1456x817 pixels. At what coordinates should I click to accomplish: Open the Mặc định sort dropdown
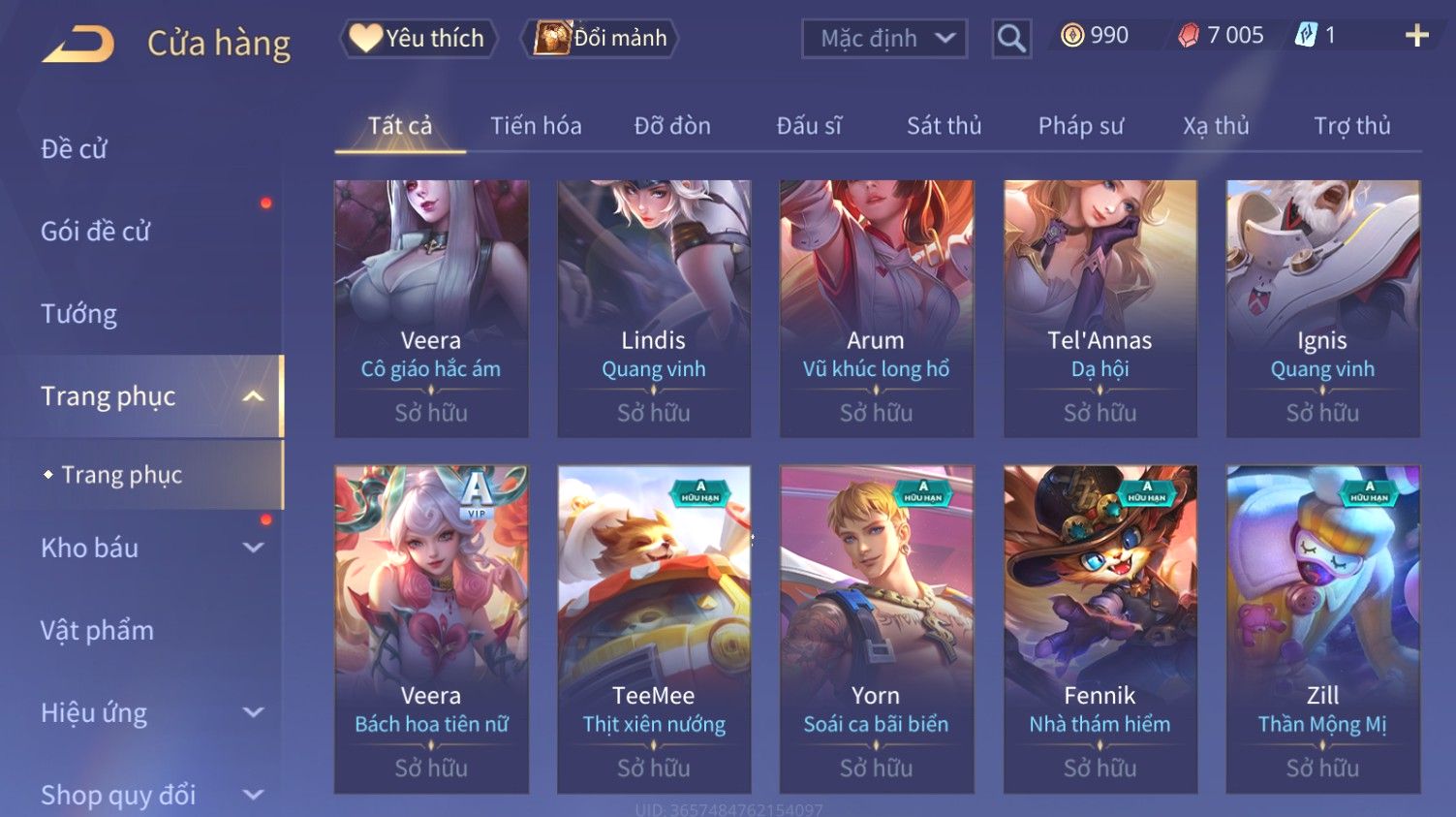click(x=884, y=39)
